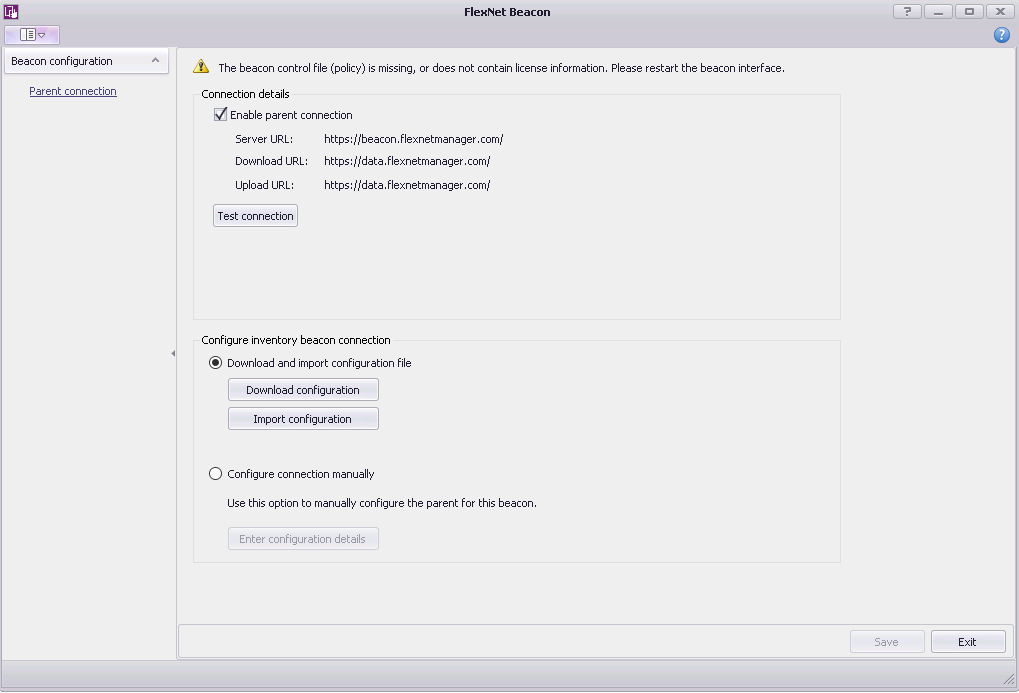Viewport: 1019px width, 693px height.
Task: Uncheck Enable parent connection
Action: [221, 114]
